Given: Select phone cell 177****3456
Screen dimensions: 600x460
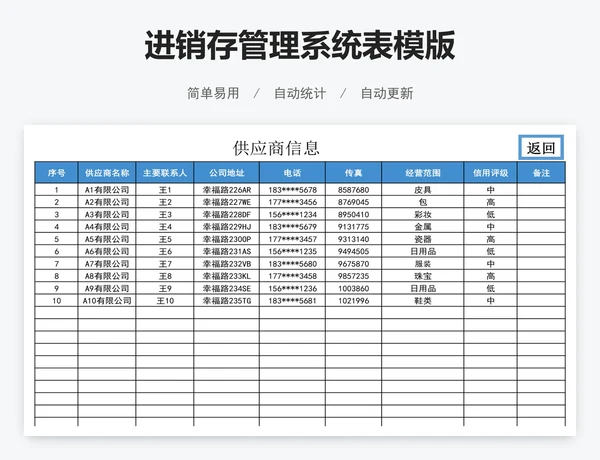Looking at the screenshot, I should pyautogui.click(x=292, y=202).
